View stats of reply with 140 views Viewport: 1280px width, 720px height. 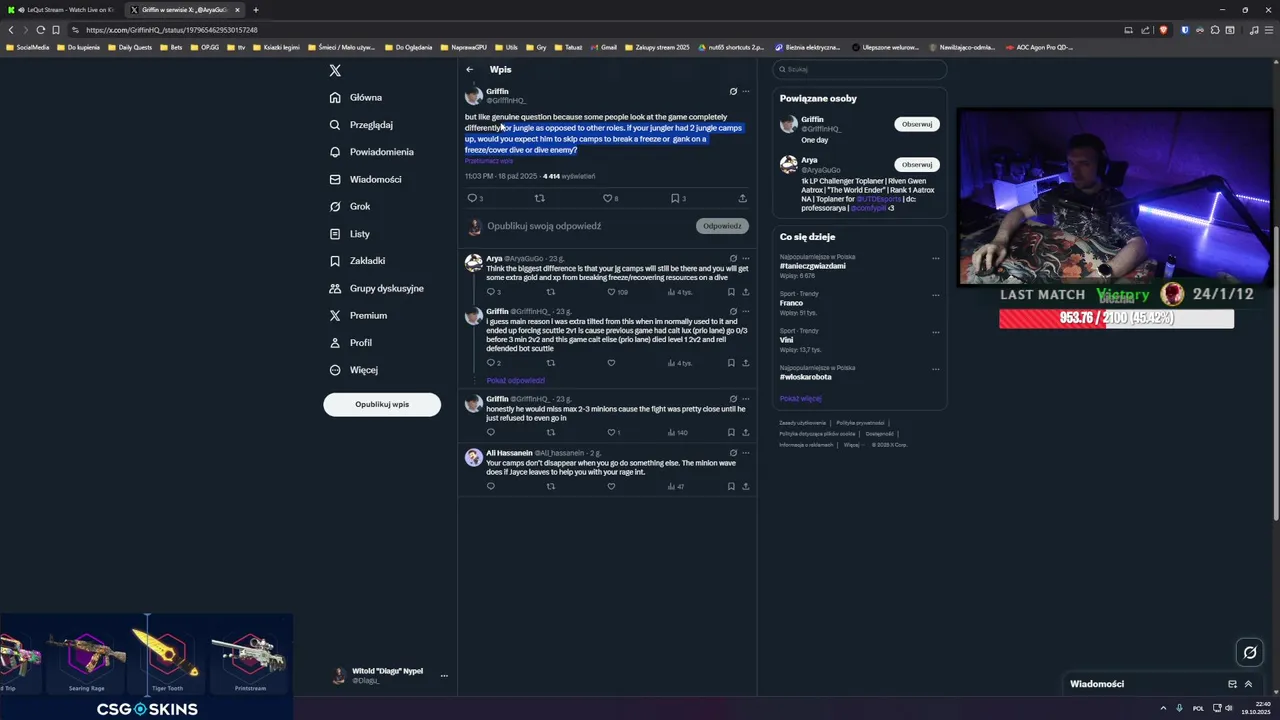click(x=677, y=432)
